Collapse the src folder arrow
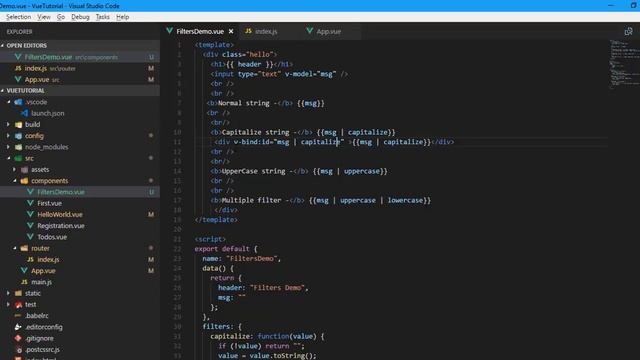Image resolution: width=640 pixels, height=360 pixels. pos(9,158)
